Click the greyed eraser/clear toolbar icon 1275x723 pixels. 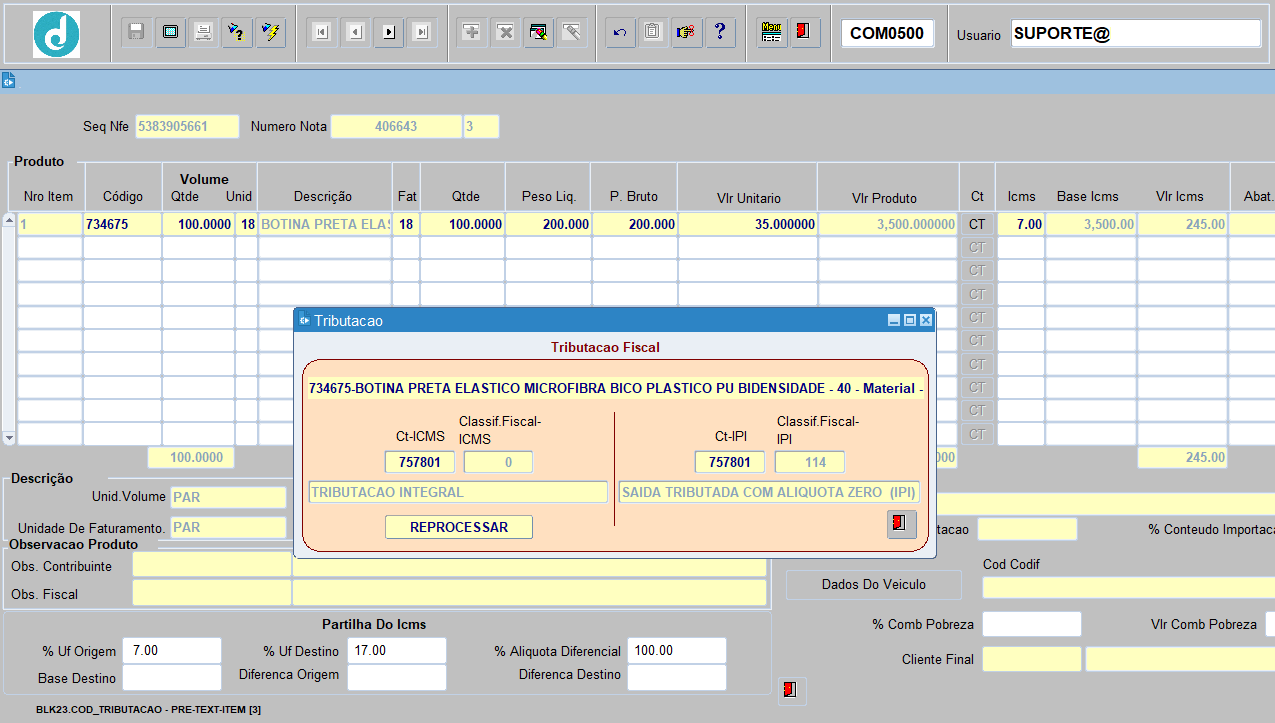[x=571, y=32]
